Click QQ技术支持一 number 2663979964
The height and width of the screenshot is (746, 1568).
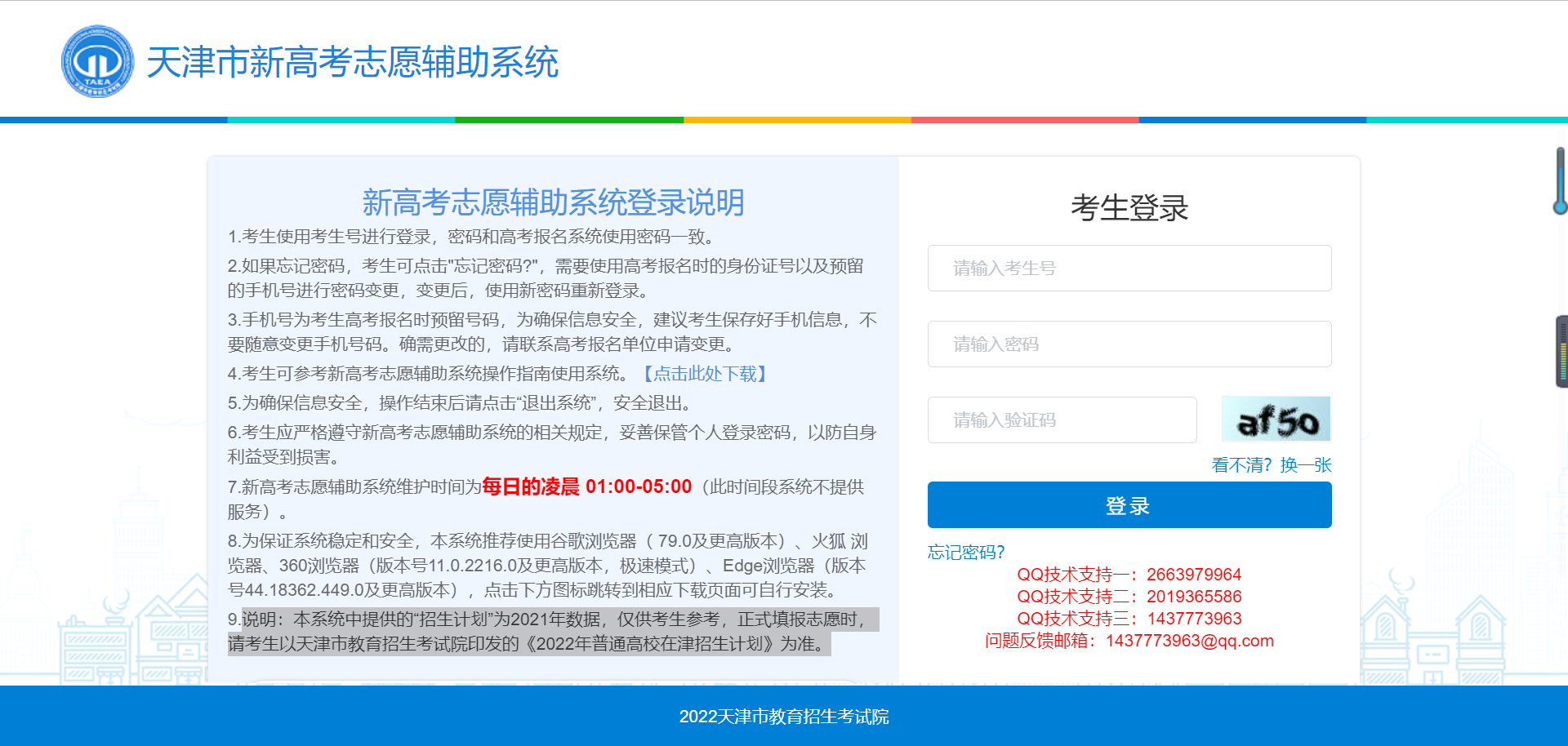(x=1193, y=575)
